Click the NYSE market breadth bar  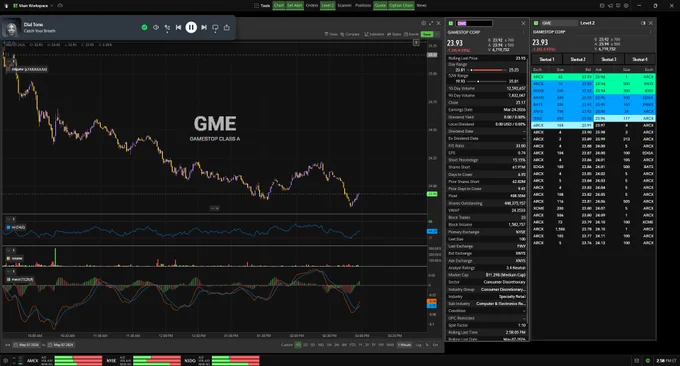pos(157,360)
